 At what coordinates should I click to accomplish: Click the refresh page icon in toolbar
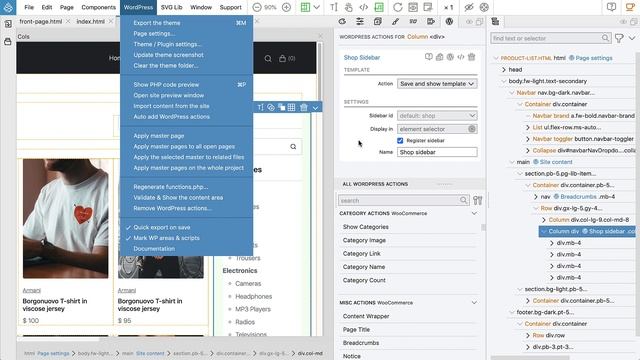tap(398, 7)
